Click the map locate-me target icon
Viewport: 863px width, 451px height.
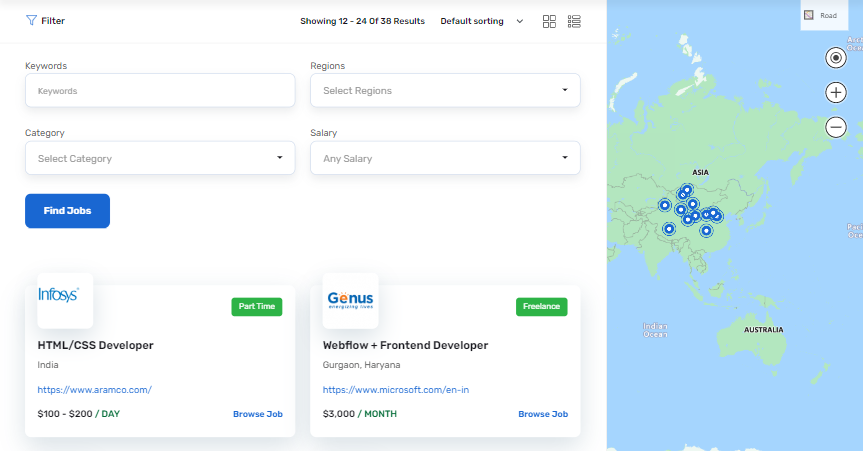click(x=836, y=58)
